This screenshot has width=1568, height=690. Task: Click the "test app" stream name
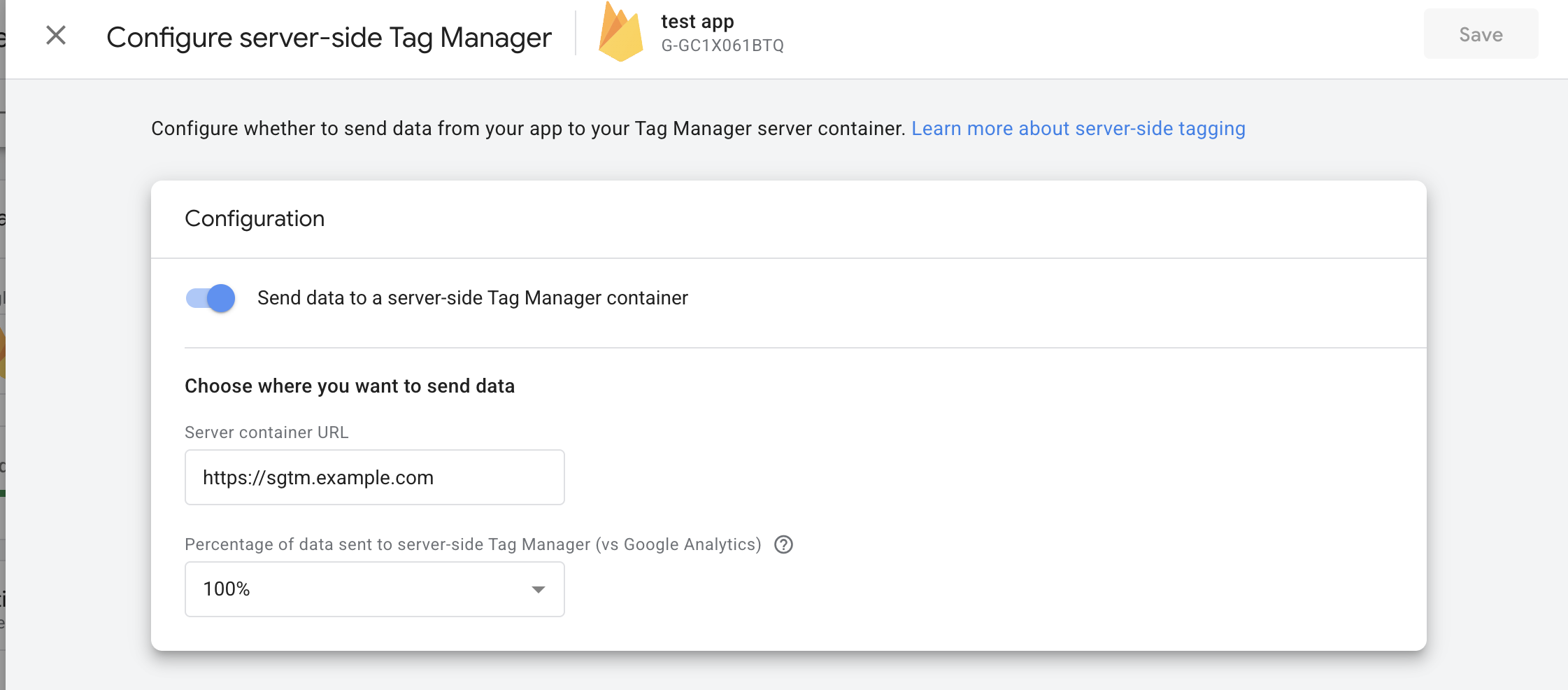point(697,22)
